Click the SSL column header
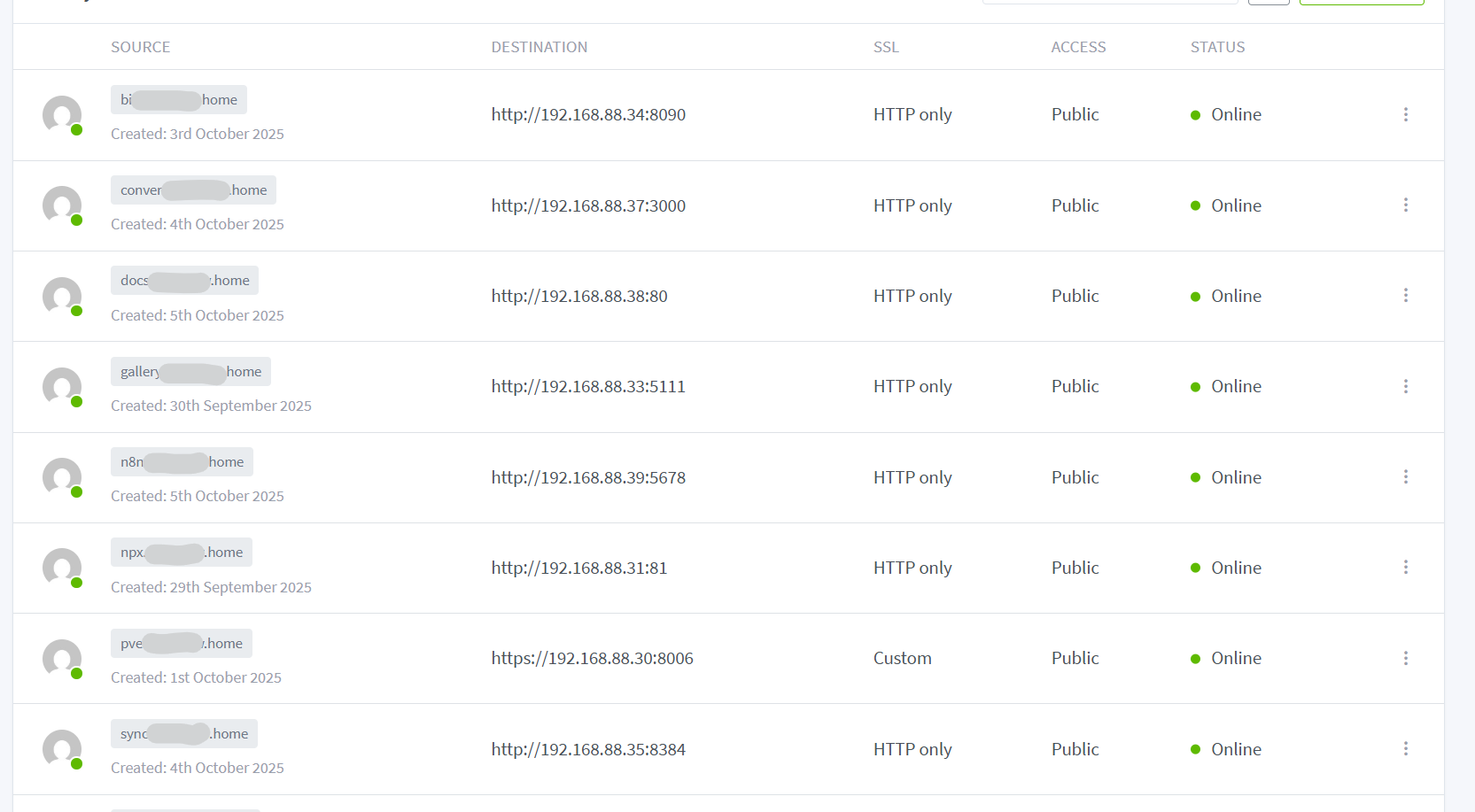 [886, 47]
